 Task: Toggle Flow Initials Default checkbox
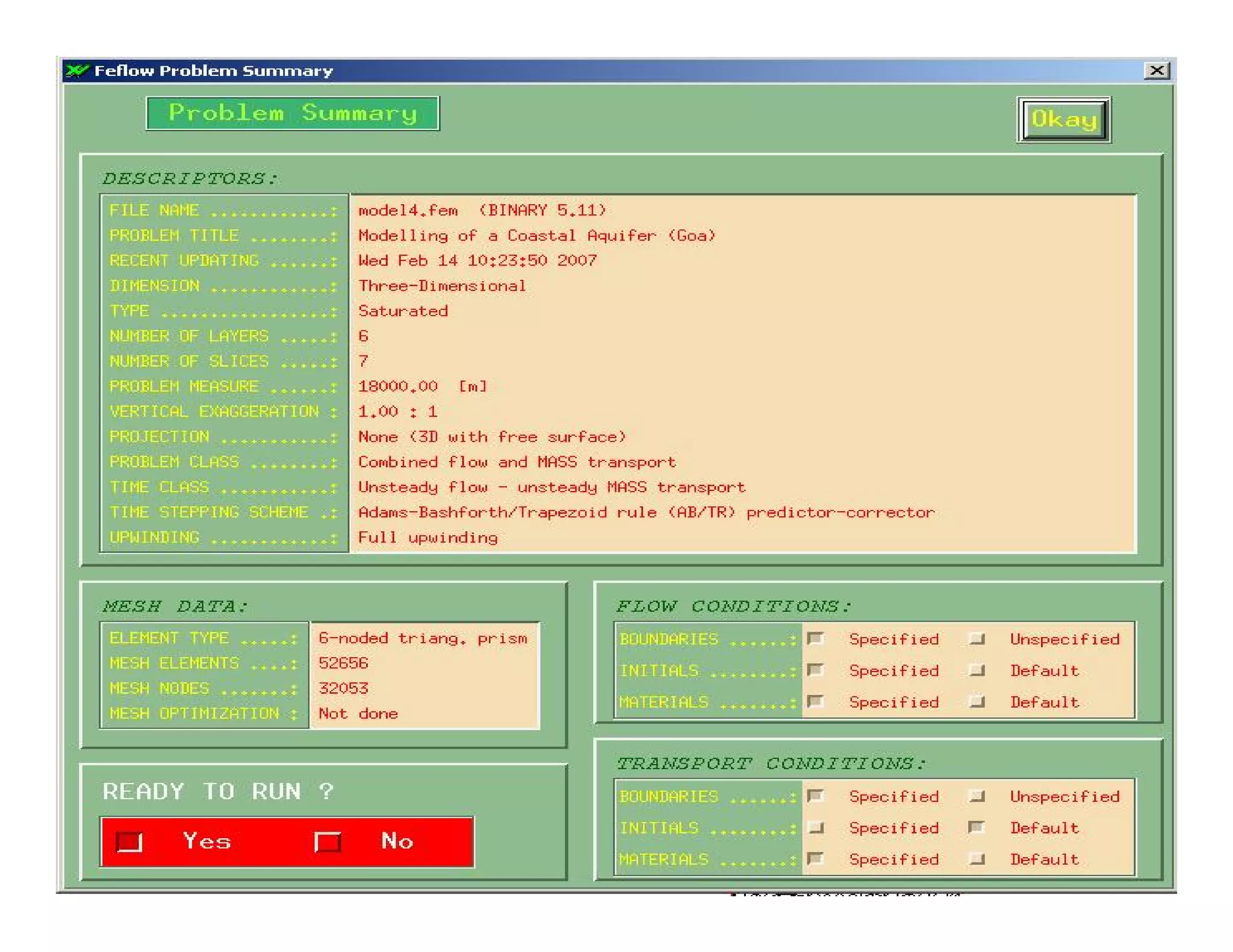[977, 670]
